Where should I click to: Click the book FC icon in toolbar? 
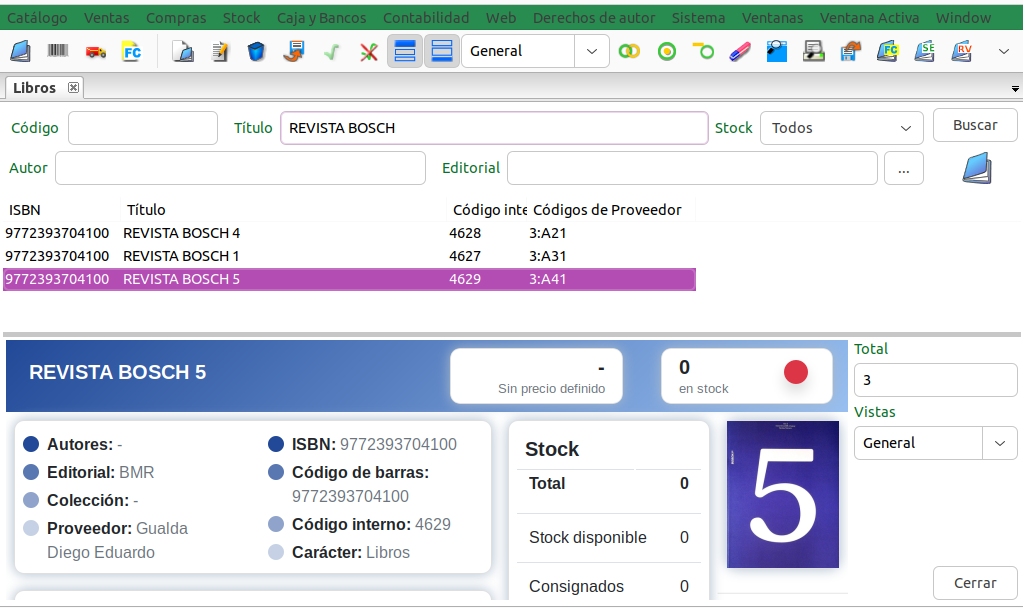tap(887, 51)
